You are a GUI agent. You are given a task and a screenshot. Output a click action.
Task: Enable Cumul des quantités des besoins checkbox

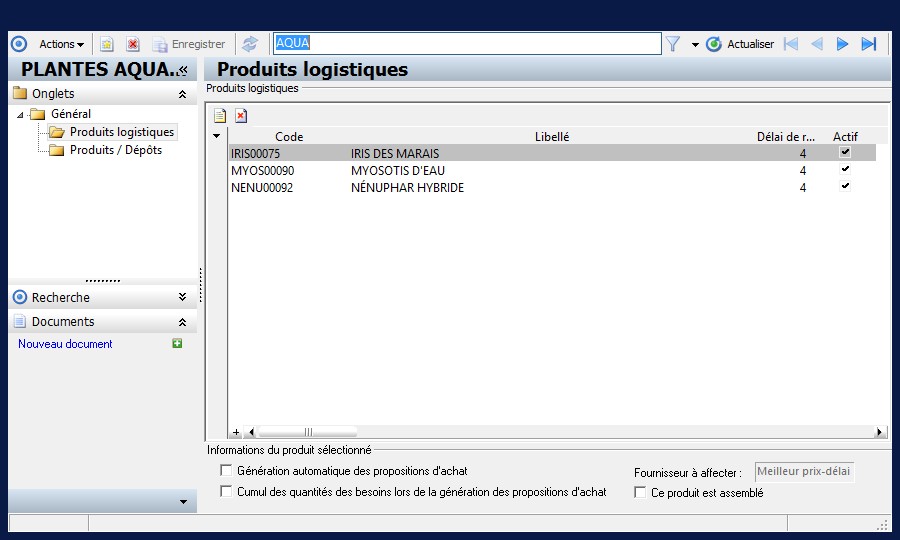(226, 491)
